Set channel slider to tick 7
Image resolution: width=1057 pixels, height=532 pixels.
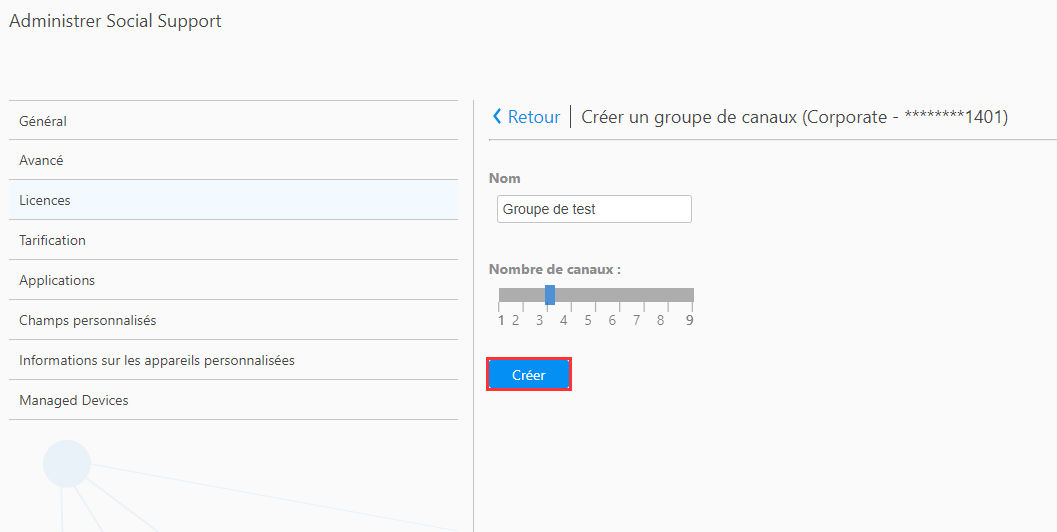[x=644, y=295]
